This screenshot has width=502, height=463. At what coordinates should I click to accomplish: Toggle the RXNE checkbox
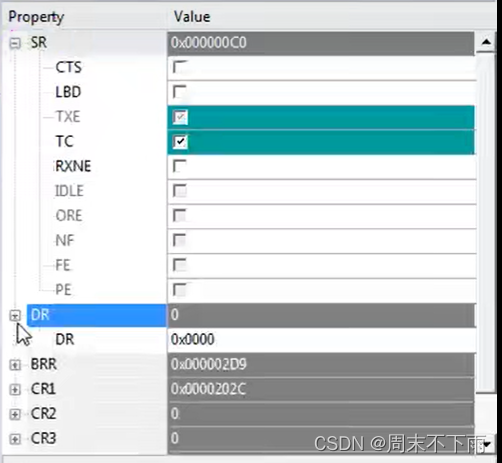[x=180, y=166]
